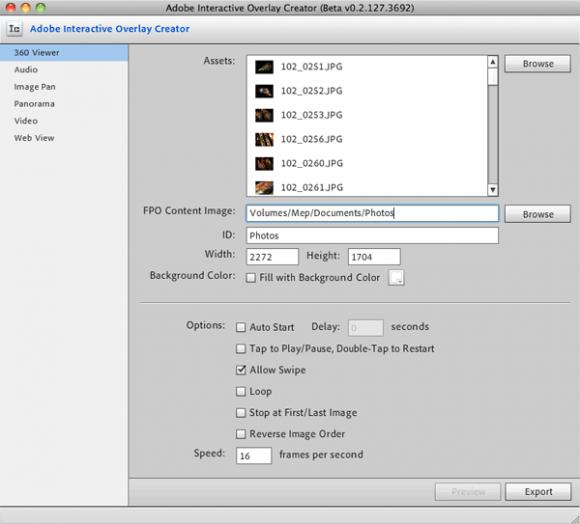Select the 102_0256.JPG thumbnail

[x=264, y=139]
